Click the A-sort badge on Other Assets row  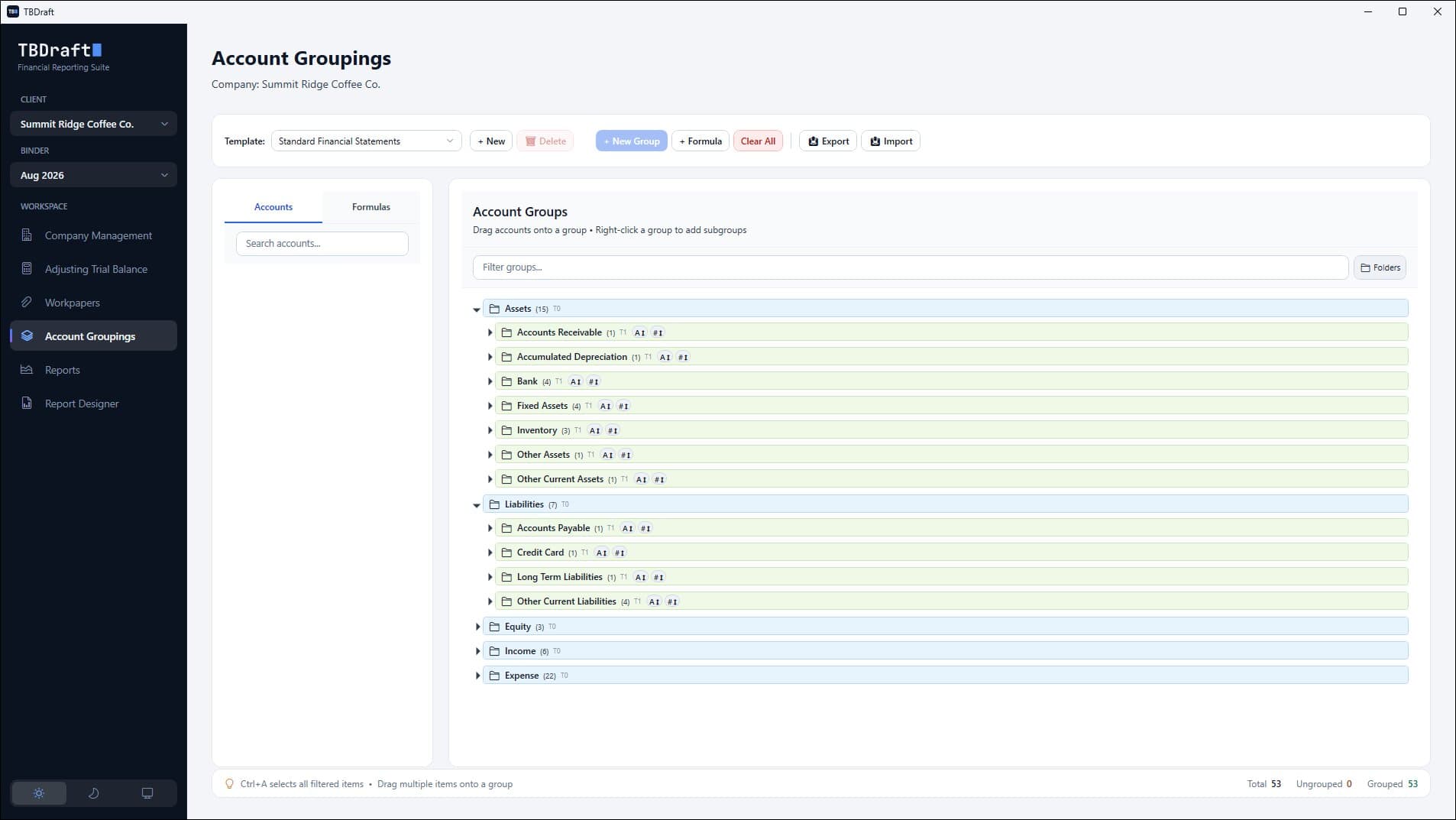(608, 455)
